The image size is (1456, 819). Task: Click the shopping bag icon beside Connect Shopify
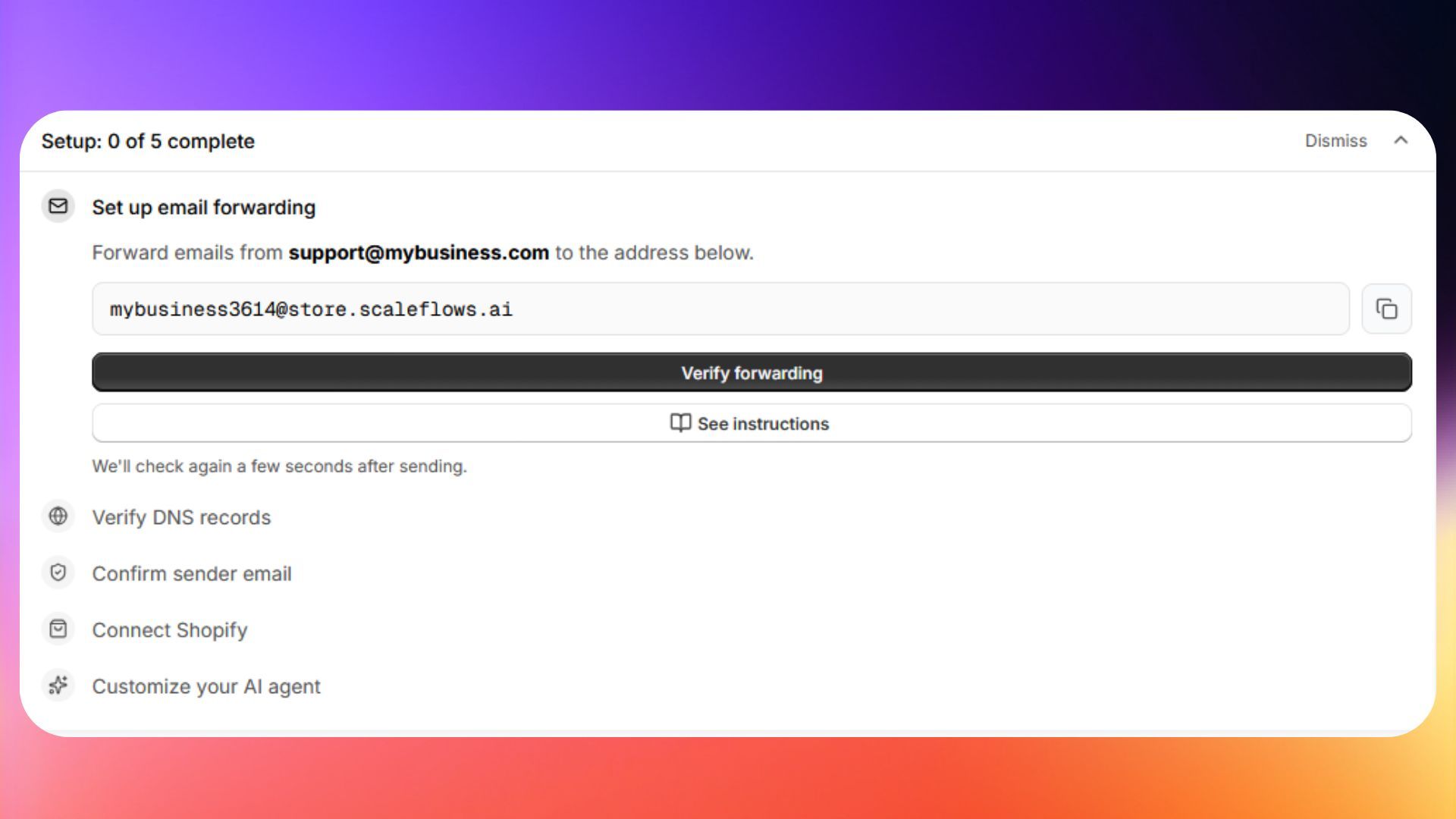point(58,629)
